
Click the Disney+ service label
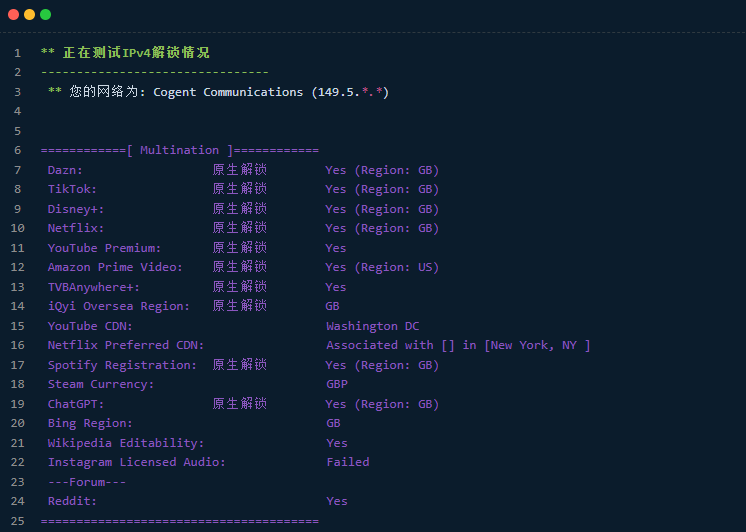[76, 209]
